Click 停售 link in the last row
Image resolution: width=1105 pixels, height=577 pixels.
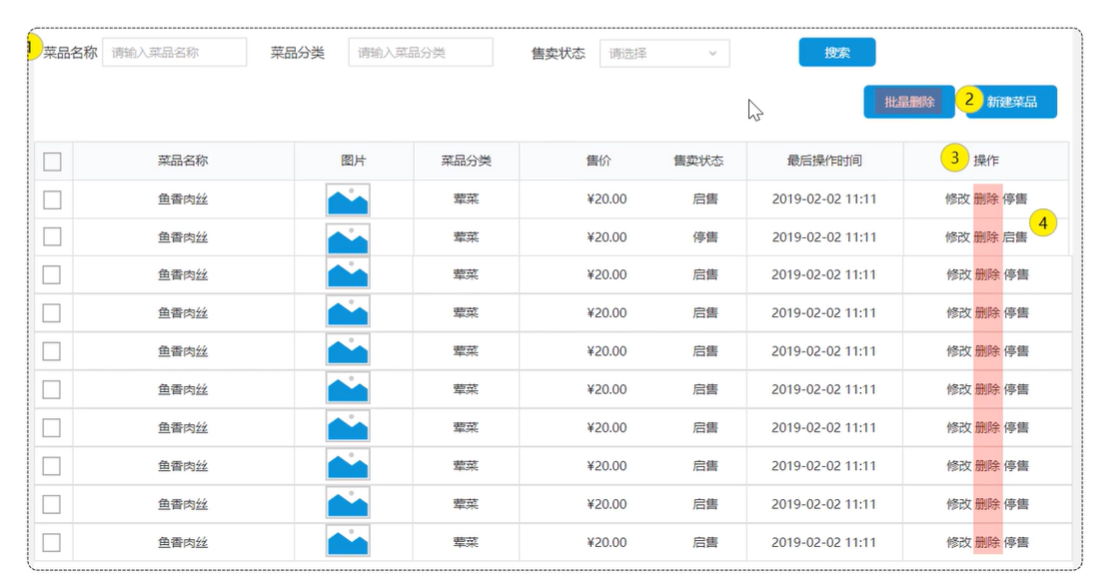tap(1016, 543)
